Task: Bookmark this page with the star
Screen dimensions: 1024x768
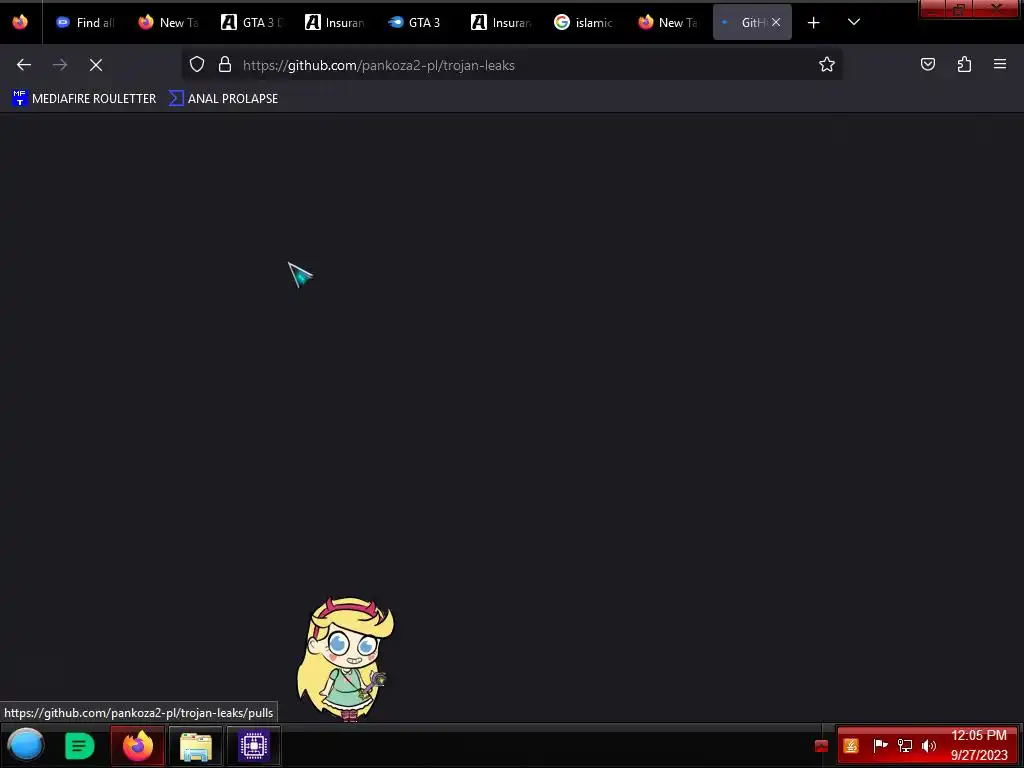Action: click(827, 65)
